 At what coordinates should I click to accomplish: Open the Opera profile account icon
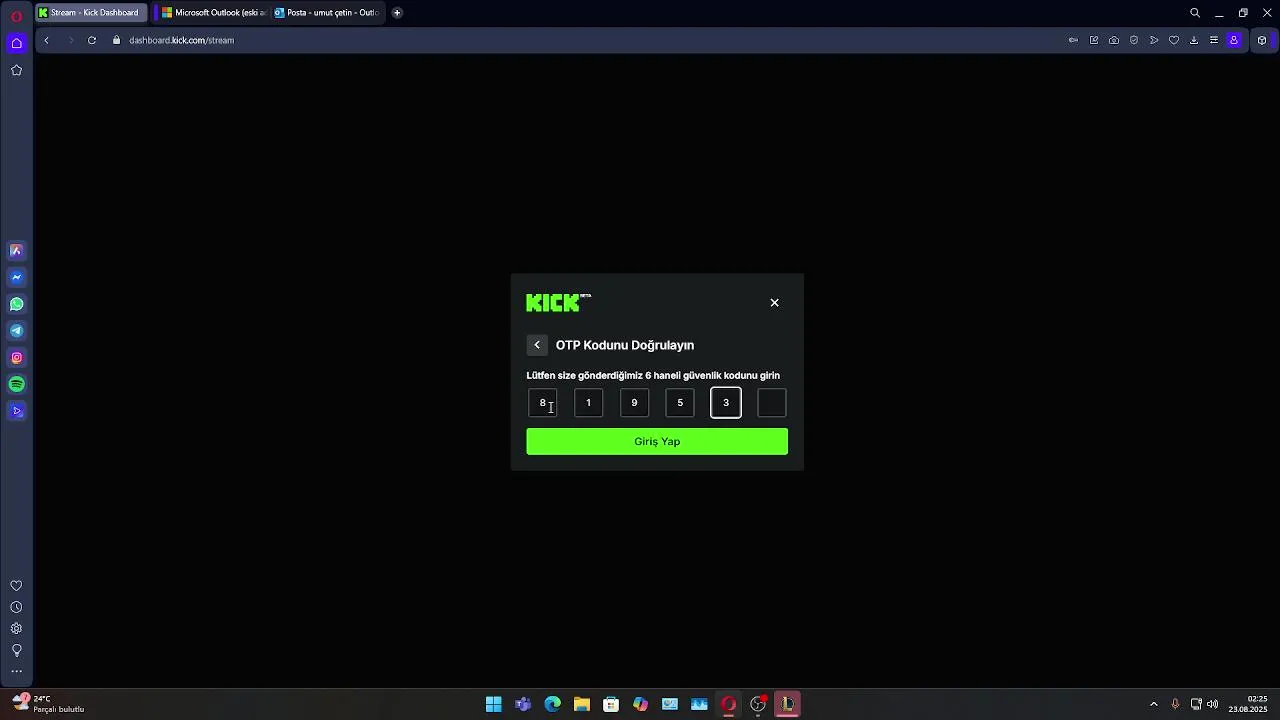[x=1234, y=40]
